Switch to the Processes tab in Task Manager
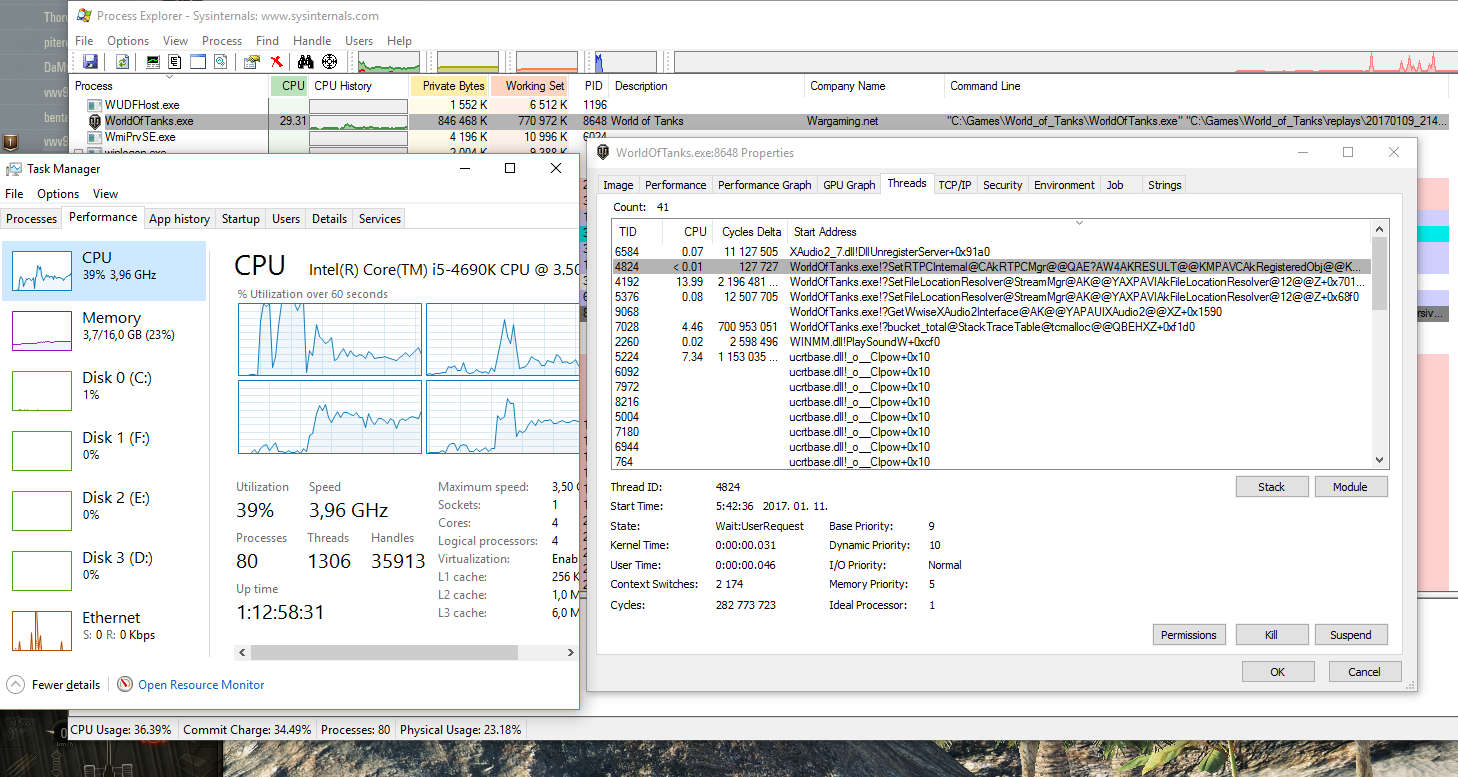Screen dimensions: 1458x777 pyautogui.click(x=32, y=219)
